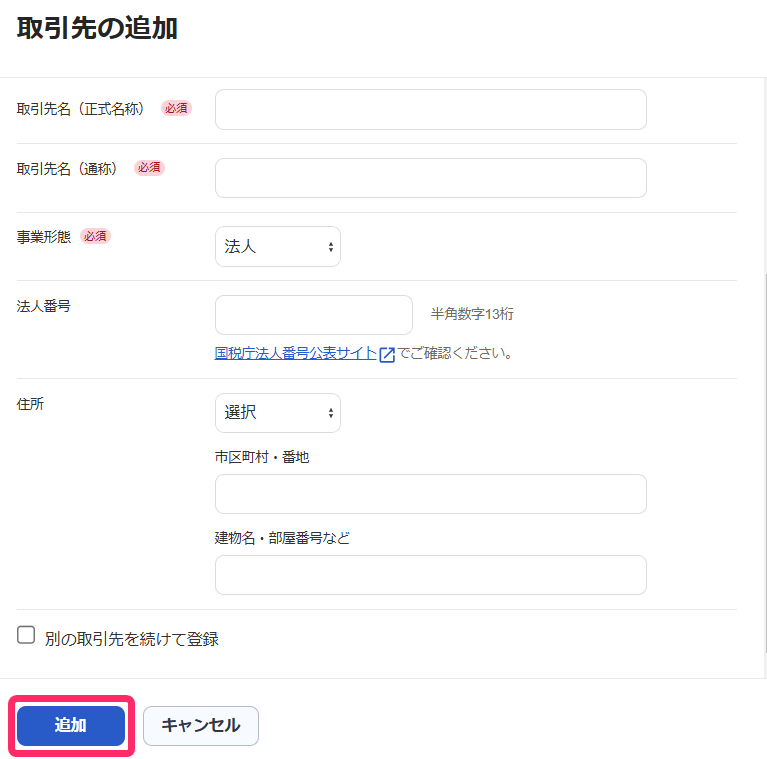Click the 建物名・部屋番号など label text
This screenshot has width=767, height=759.
click(282, 538)
